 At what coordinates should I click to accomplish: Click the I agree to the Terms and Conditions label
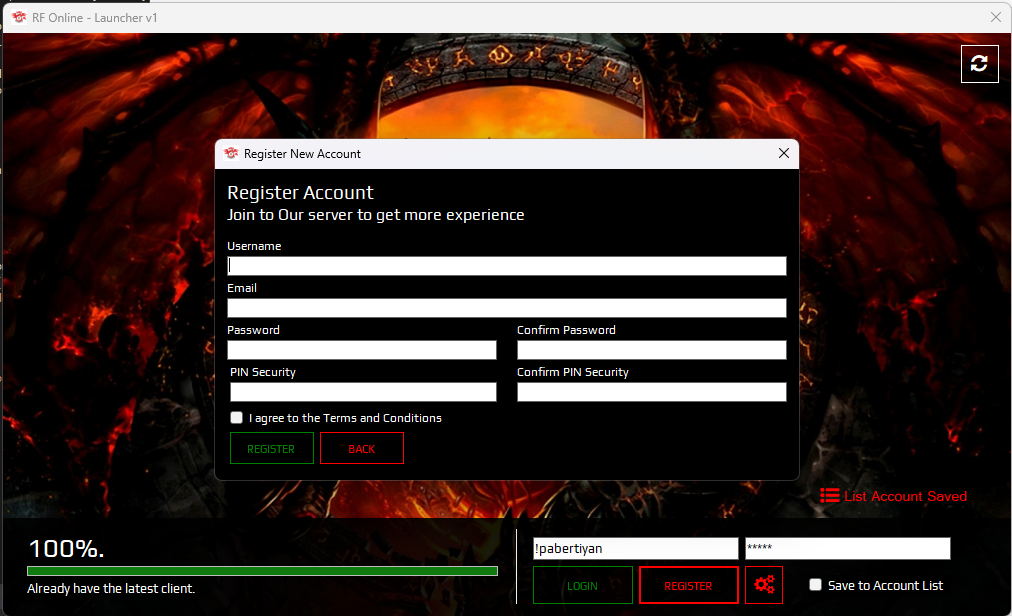tap(345, 418)
